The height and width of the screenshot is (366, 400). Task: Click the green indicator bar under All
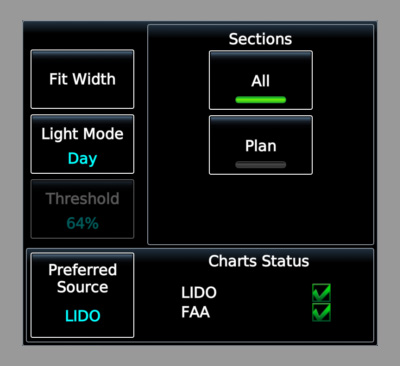point(261,100)
